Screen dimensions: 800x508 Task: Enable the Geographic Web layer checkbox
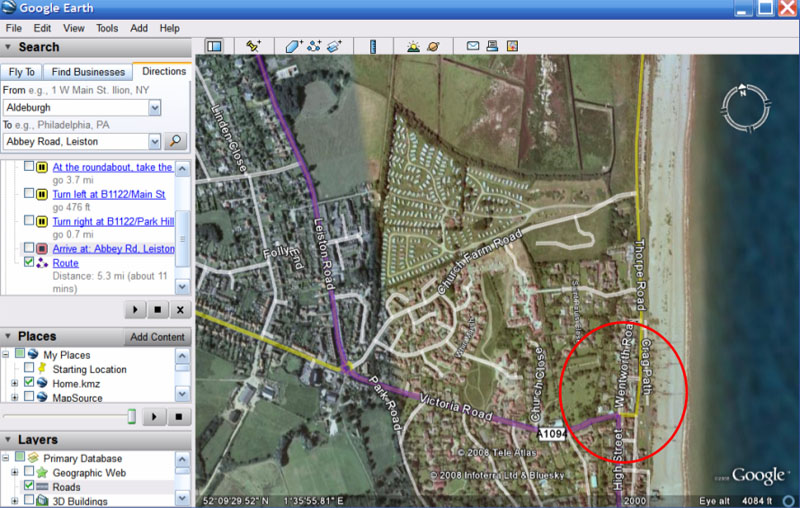[29, 471]
